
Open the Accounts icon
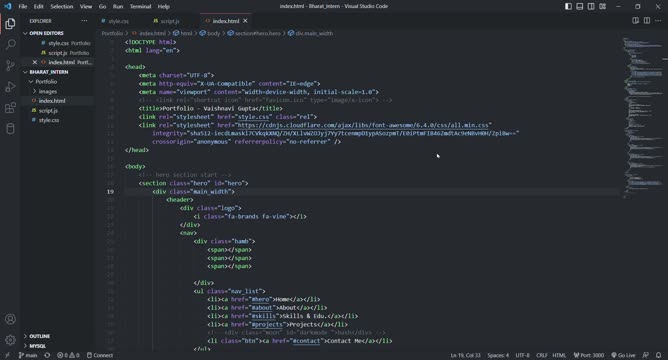tap(10, 319)
